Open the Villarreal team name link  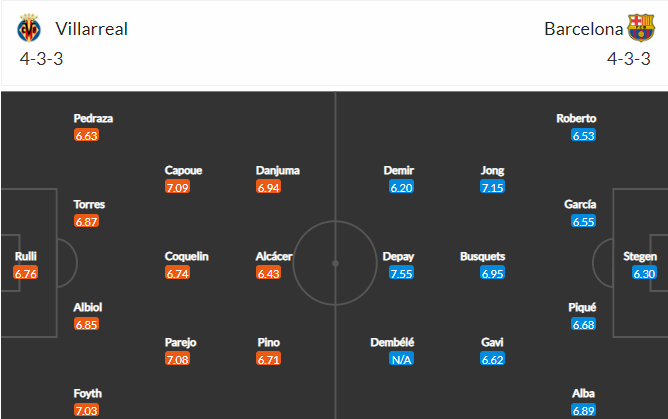[92, 29]
